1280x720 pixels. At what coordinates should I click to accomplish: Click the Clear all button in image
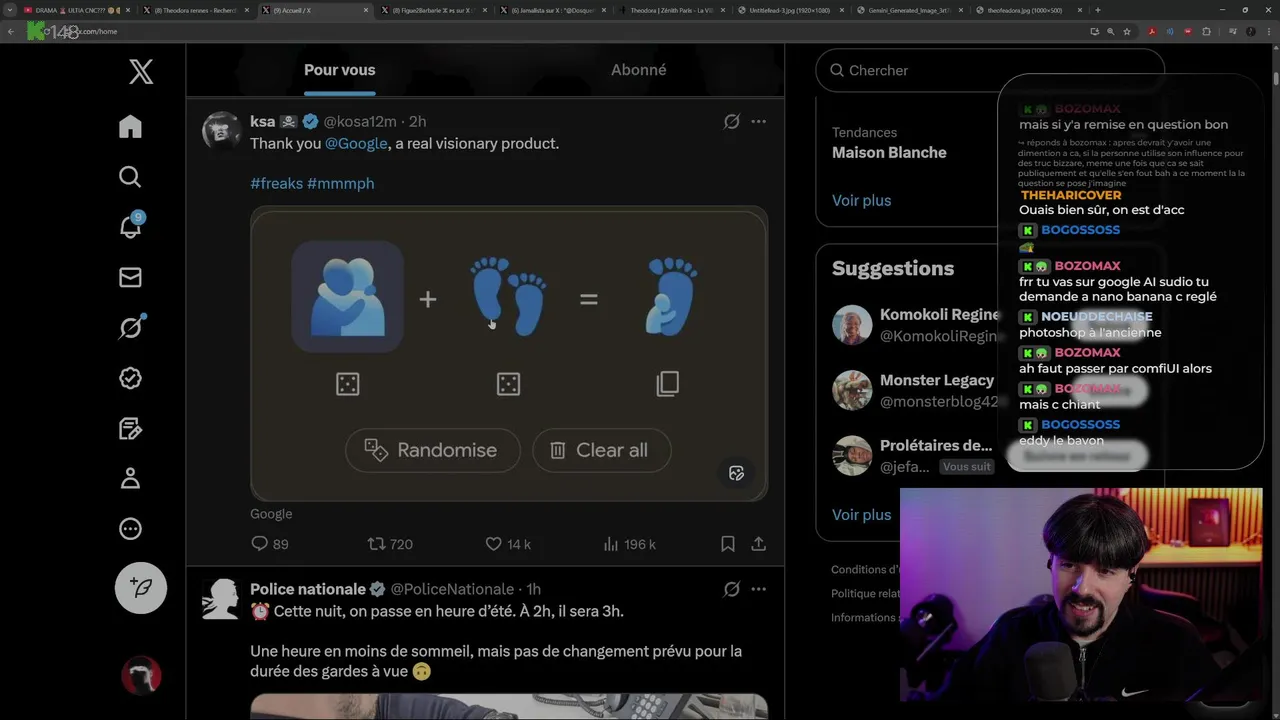tap(601, 450)
